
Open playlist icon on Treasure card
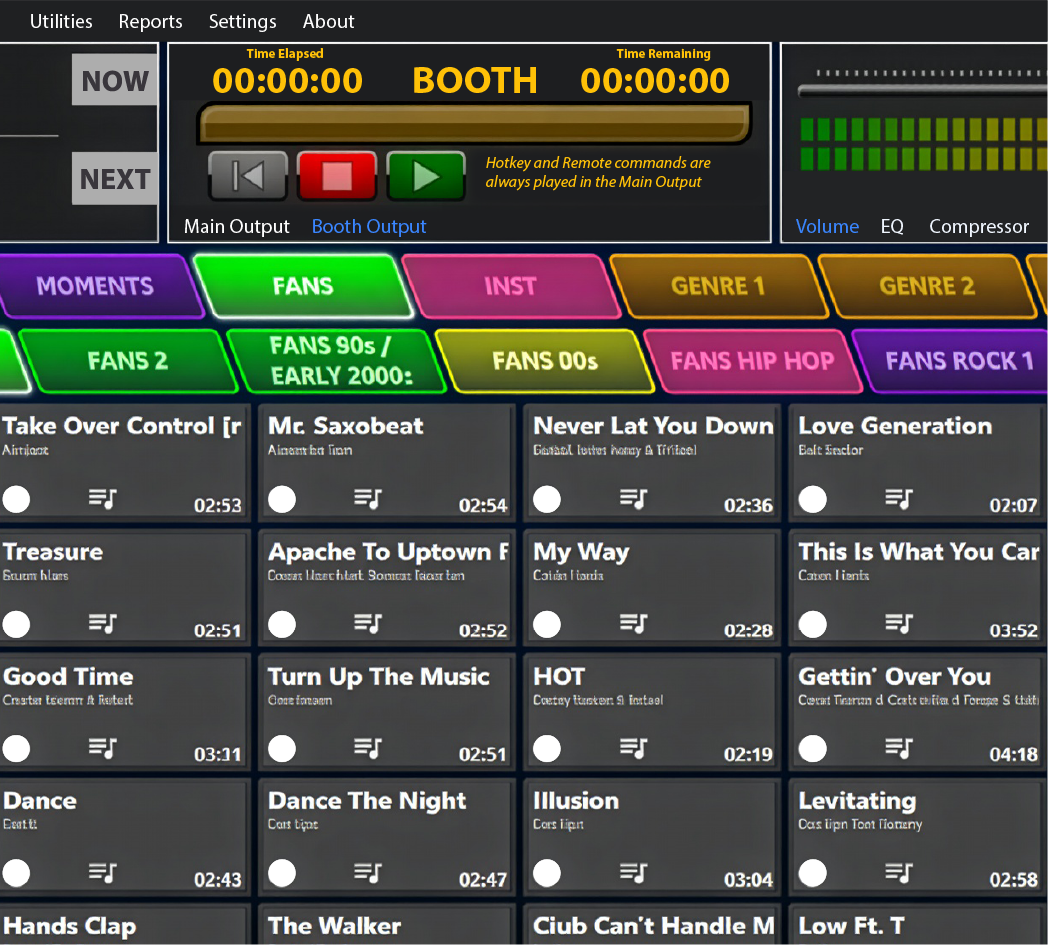tap(102, 624)
